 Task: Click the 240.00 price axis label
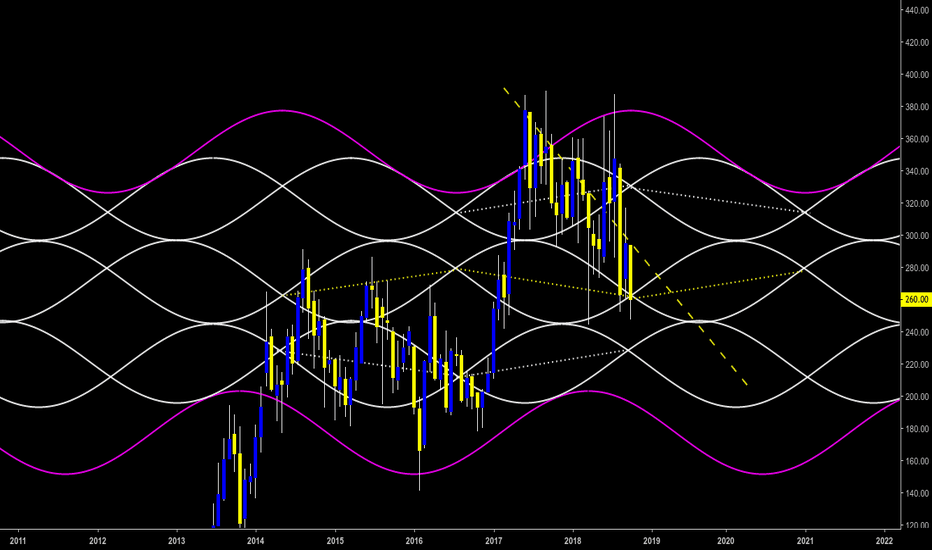(917, 332)
